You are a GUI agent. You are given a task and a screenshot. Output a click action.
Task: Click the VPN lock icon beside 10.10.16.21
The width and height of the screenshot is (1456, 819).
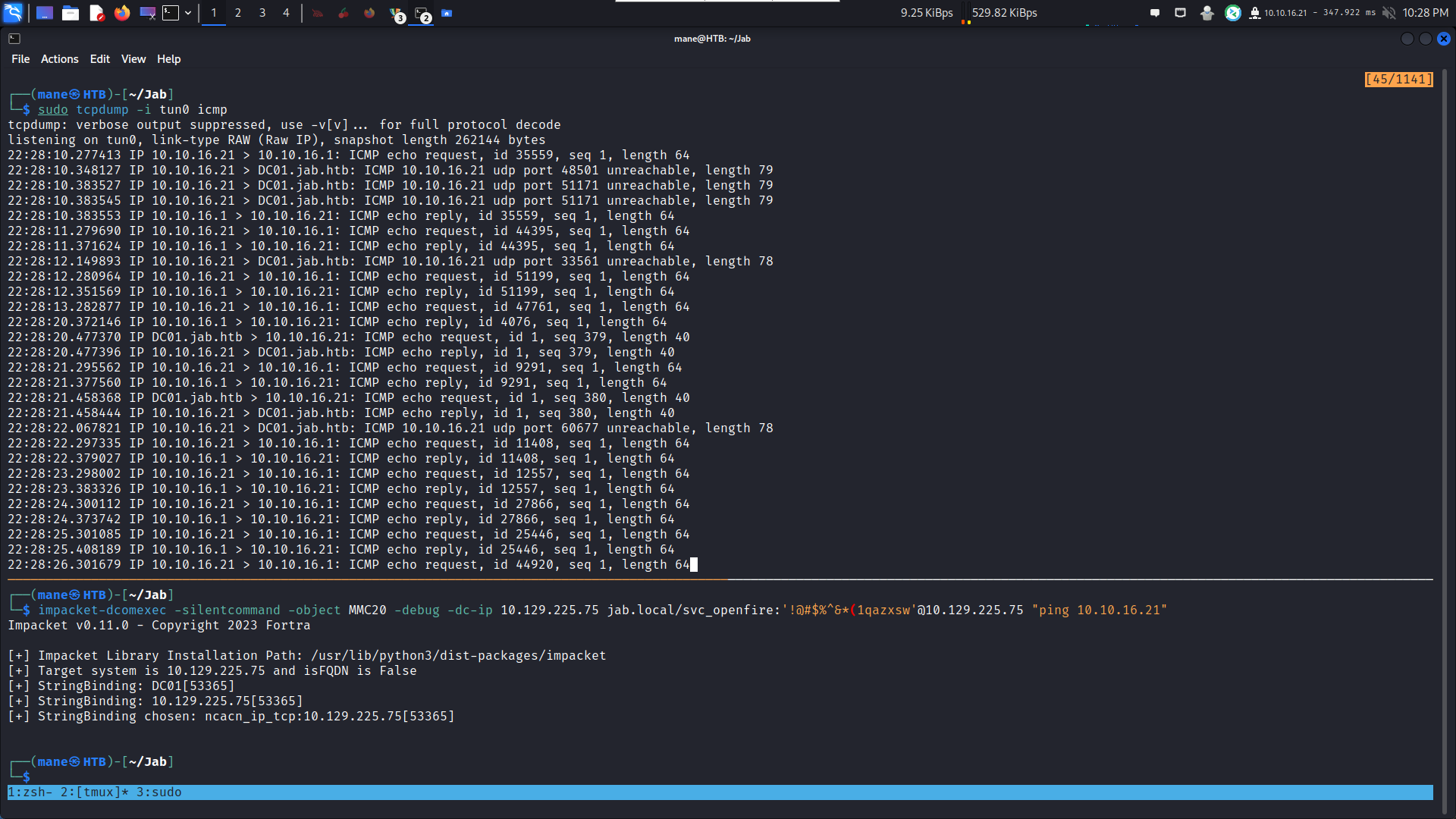(x=1255, y=13)
